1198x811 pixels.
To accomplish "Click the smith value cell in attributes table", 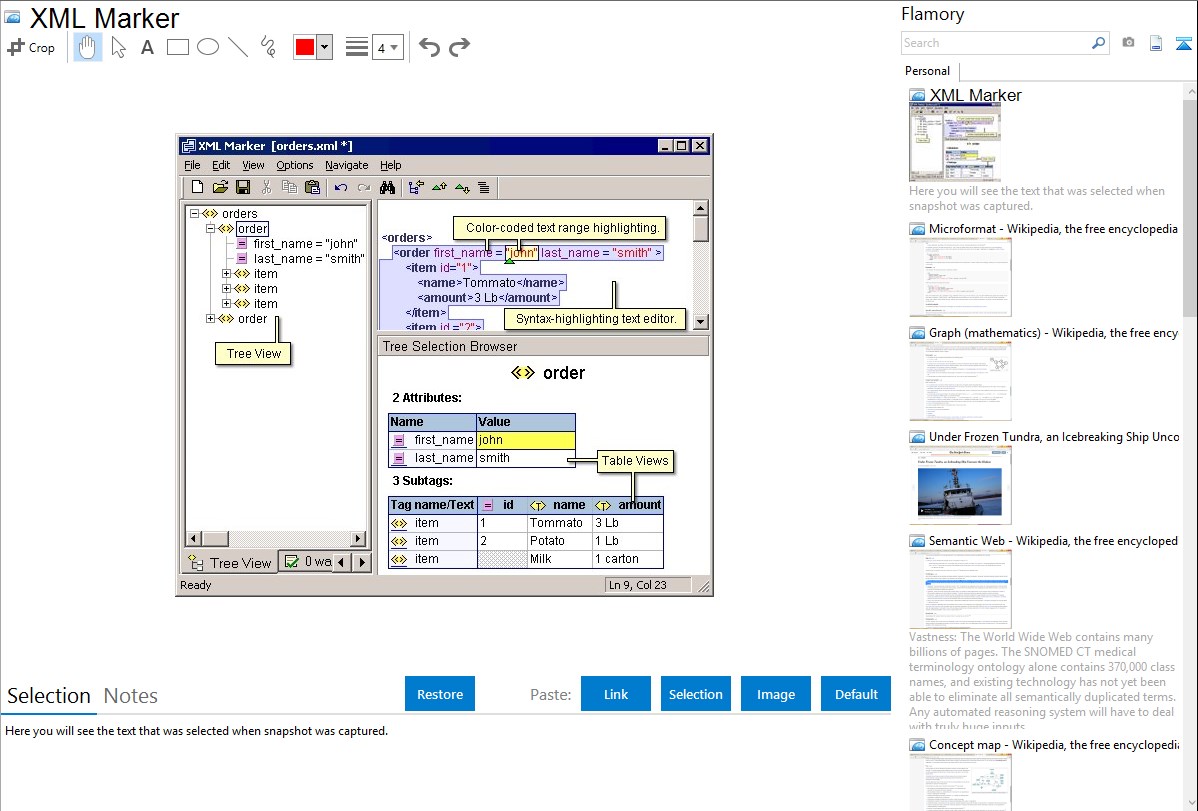I will (526, 459).
